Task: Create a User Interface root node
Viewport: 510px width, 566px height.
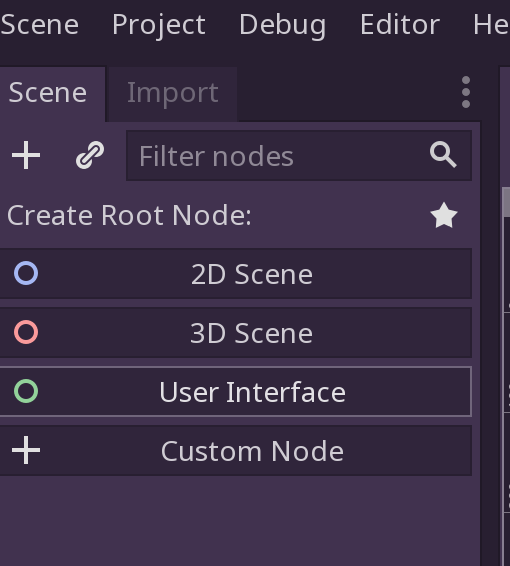Action: coord(235,392)
